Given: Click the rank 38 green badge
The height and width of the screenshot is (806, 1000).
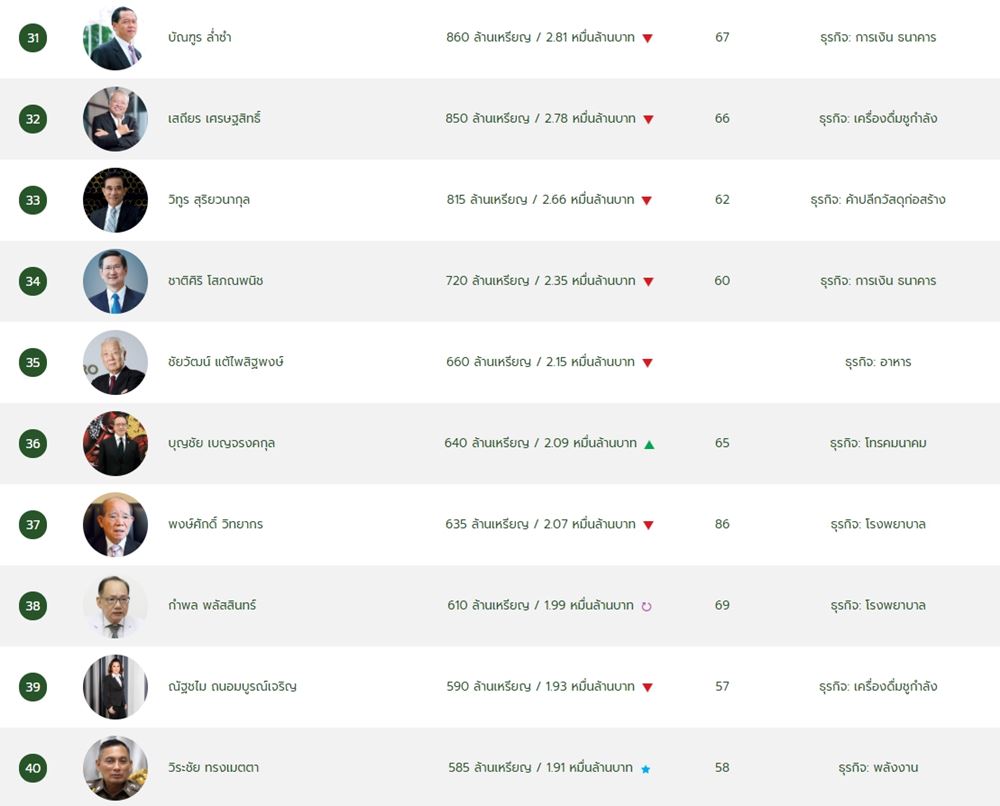Looking at the screenshot, I should coord(33,606).
